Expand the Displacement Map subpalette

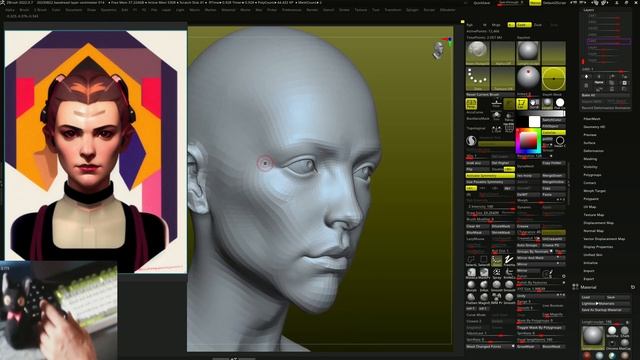coord(599,223)
